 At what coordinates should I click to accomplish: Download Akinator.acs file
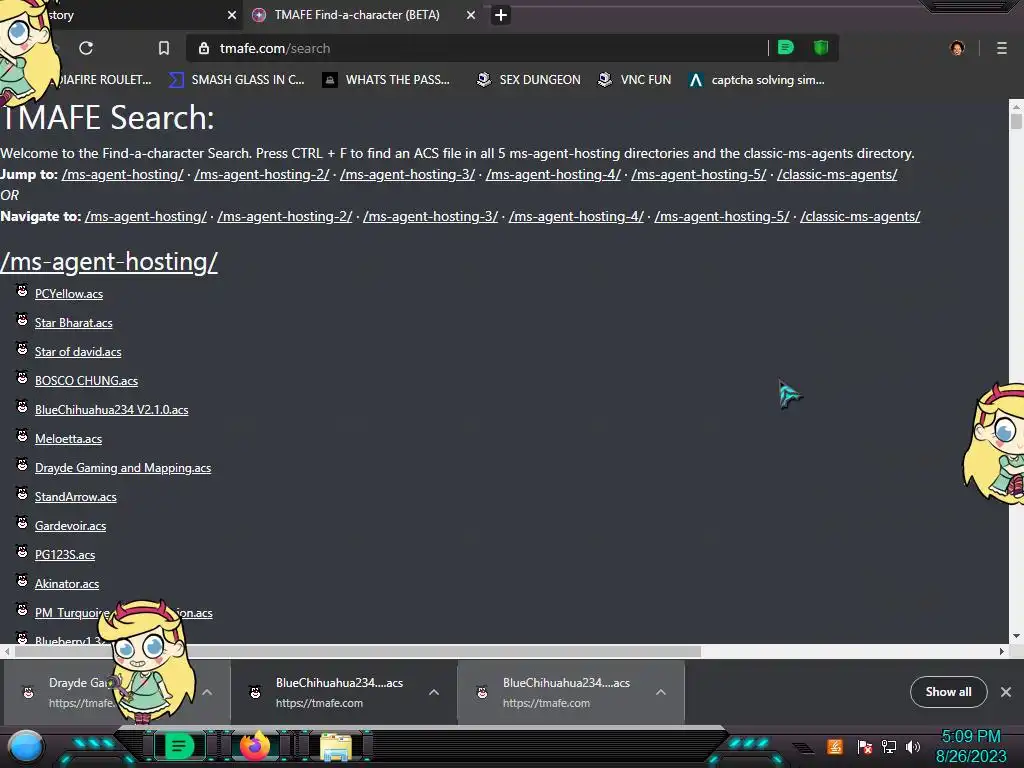[67, 584]
